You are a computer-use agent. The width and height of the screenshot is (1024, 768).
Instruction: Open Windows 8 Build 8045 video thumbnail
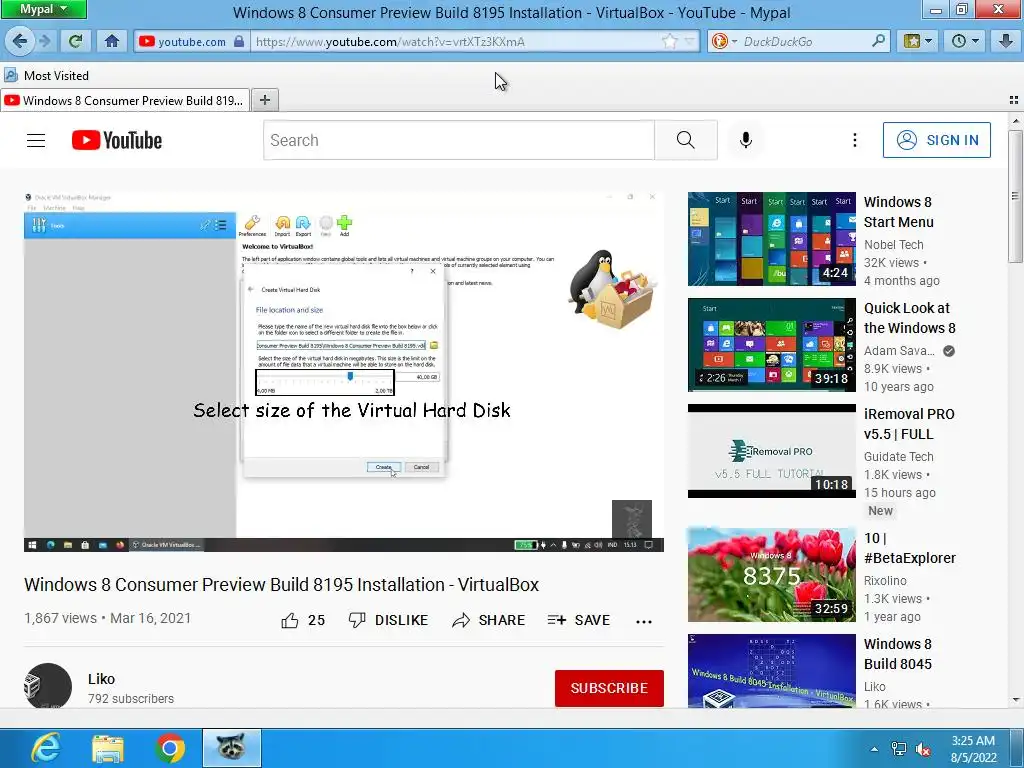(x=772, y=671)
